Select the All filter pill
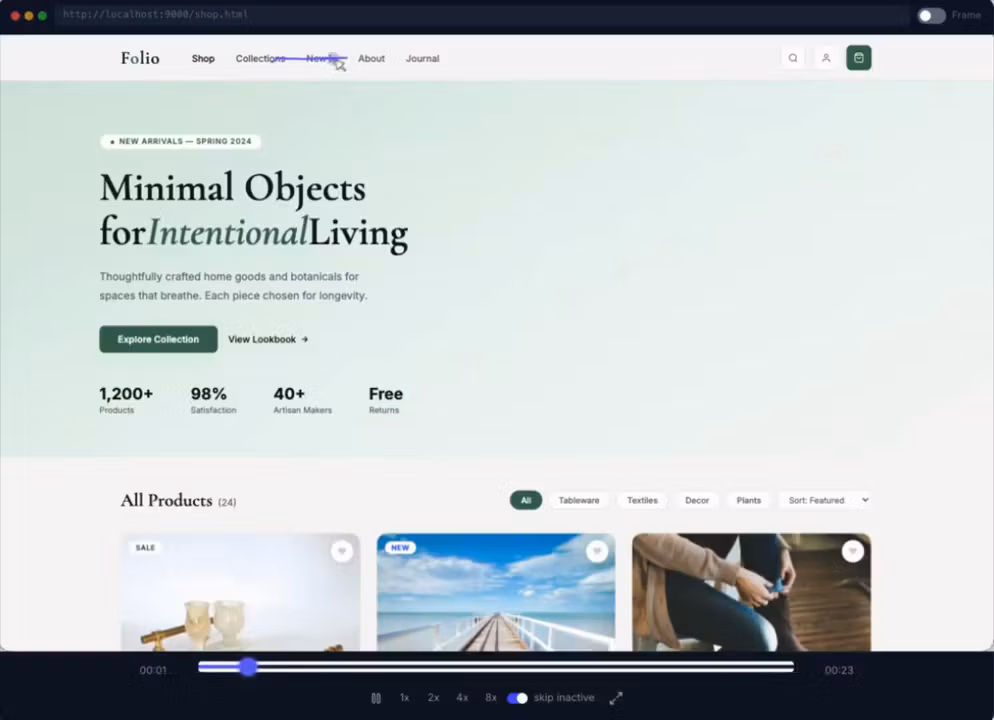Screen dimensions: 994x720 526,500
